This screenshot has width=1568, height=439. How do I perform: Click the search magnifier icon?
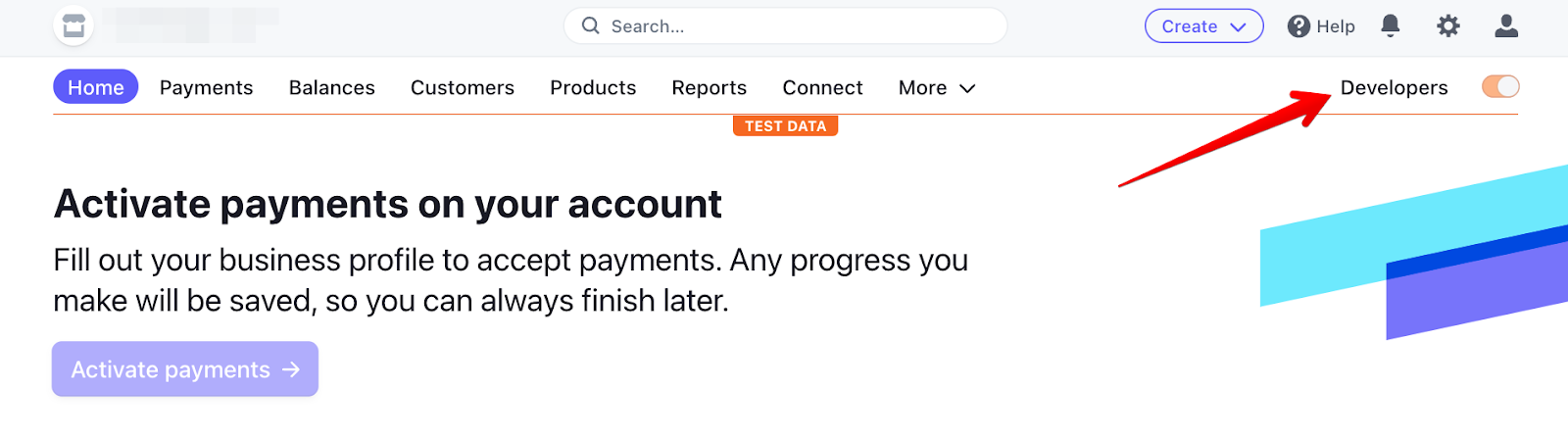pos(590,25)
